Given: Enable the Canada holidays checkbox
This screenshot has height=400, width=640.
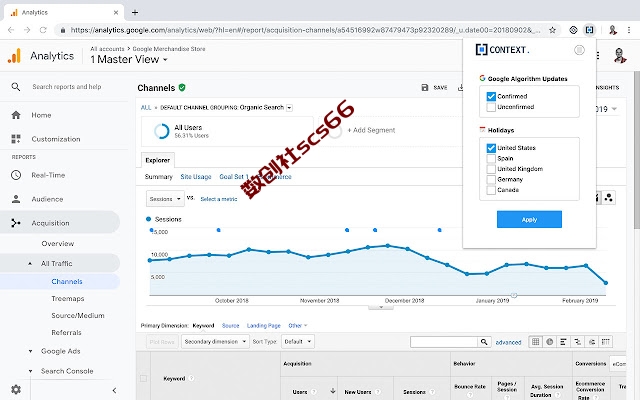Looking at the screenshot, I should [491, 190].
